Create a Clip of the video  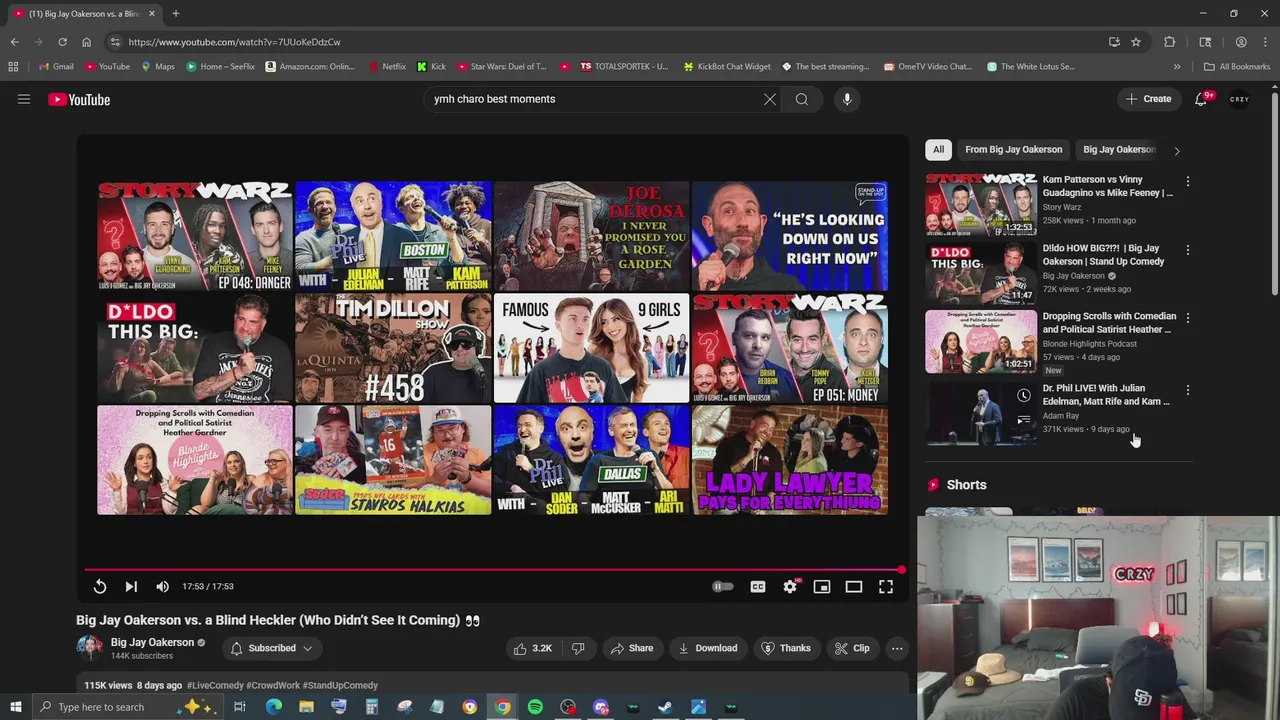click(851, 648)
